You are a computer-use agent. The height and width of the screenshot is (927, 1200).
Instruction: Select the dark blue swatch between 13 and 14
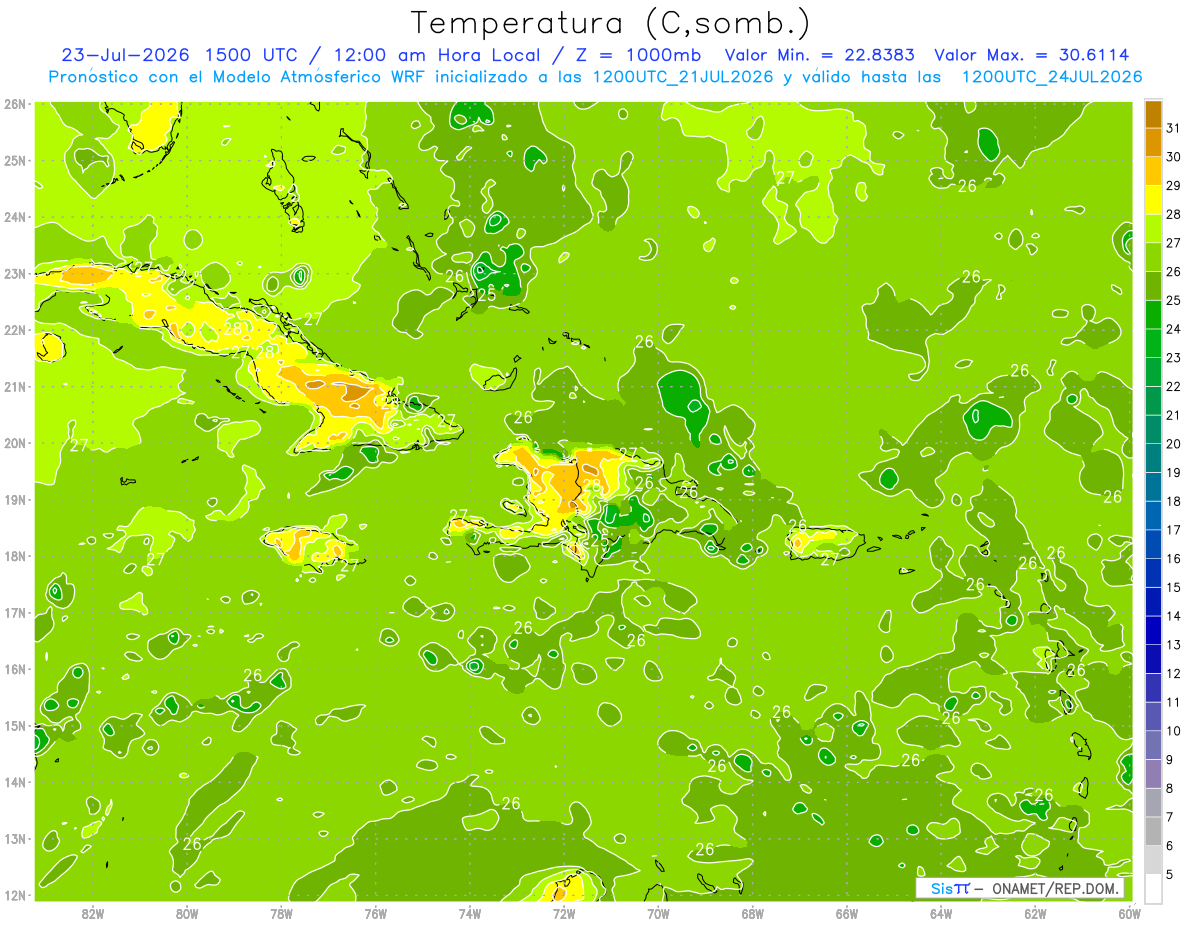1153,630
